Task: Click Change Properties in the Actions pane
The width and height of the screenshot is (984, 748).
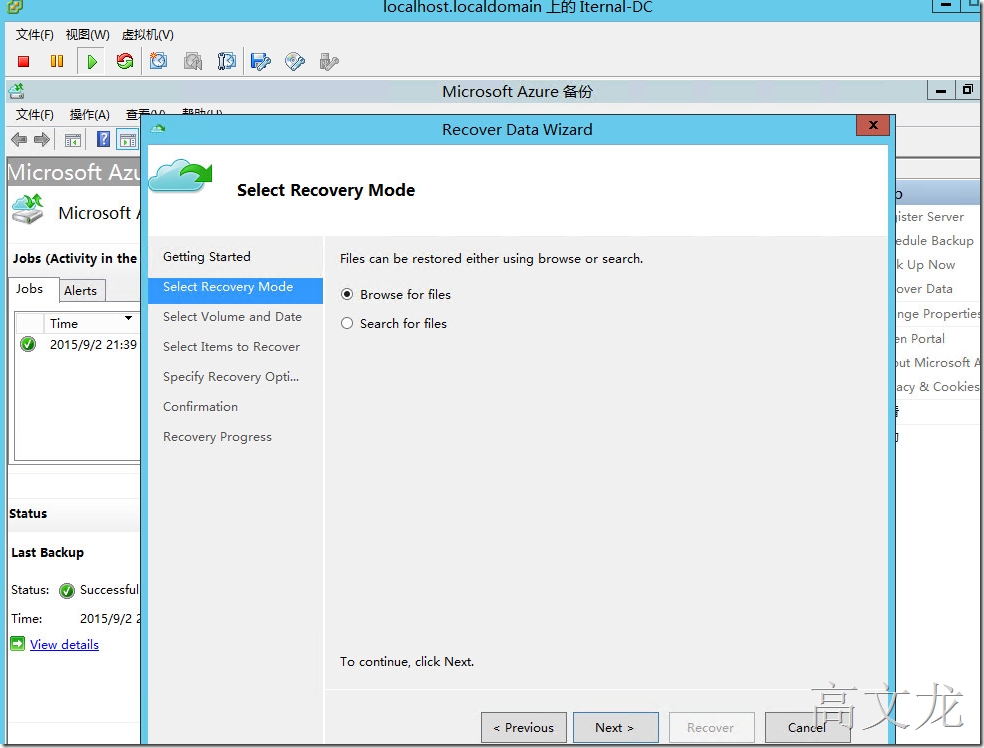Action: click(937, 314)
